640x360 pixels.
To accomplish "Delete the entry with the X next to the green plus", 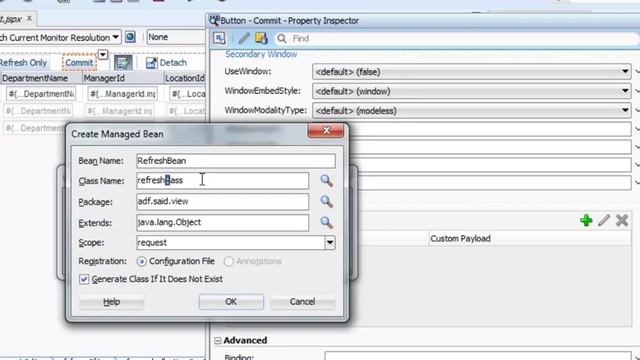I will coord(622,220).
